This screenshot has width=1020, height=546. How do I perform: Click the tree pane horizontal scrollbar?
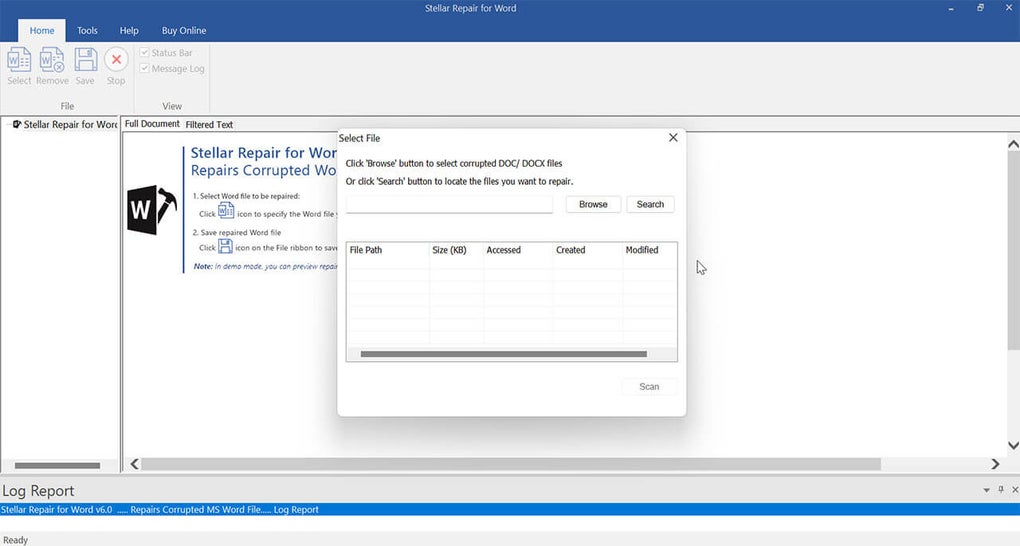57,466
